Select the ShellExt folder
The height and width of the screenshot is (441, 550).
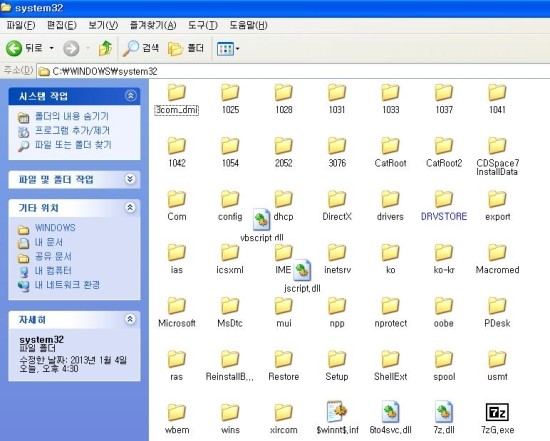point(390,367)
